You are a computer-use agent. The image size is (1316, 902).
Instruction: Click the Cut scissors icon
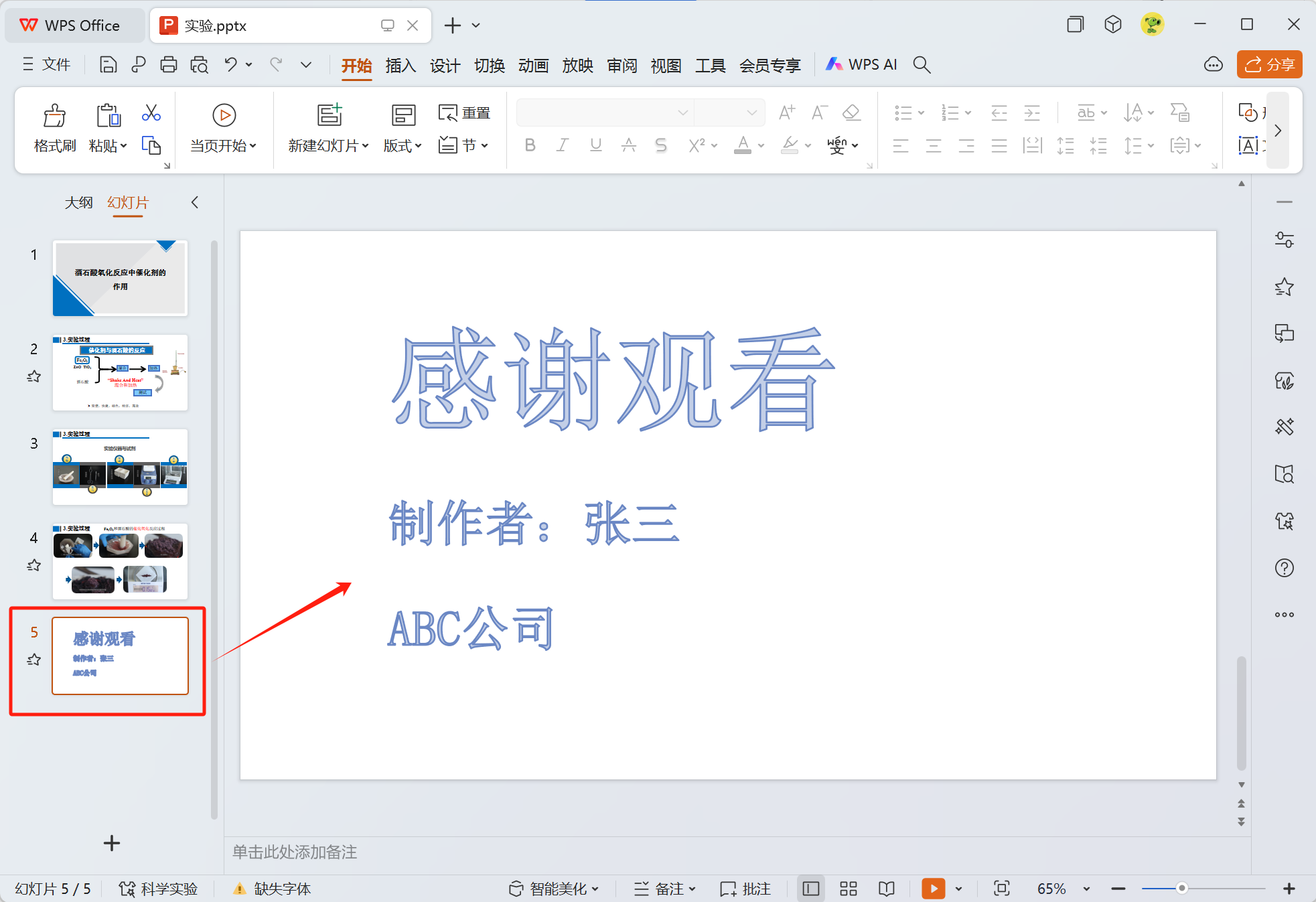(x=151, y=112)
